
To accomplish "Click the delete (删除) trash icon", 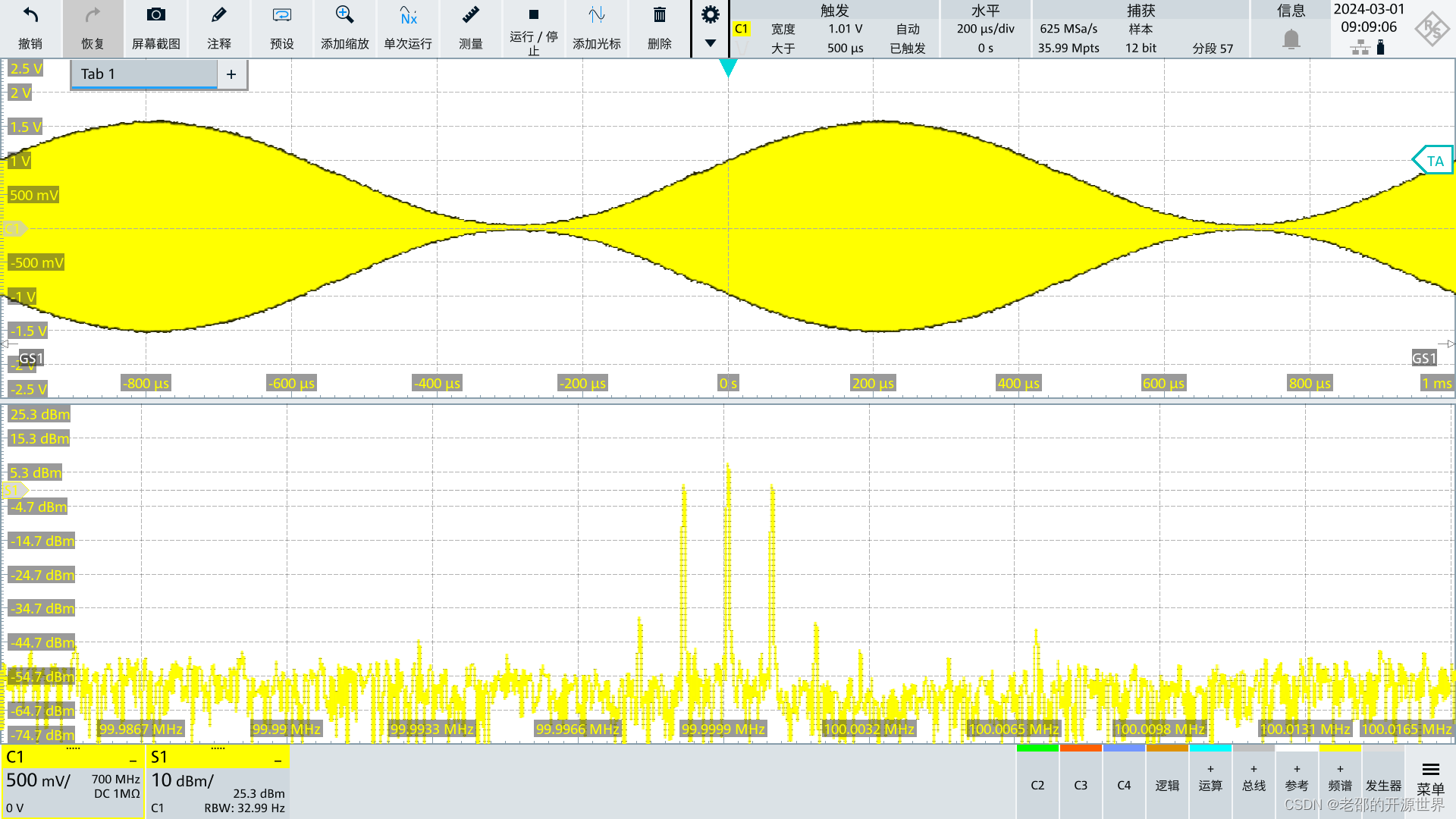I will [x=659, y=17].
